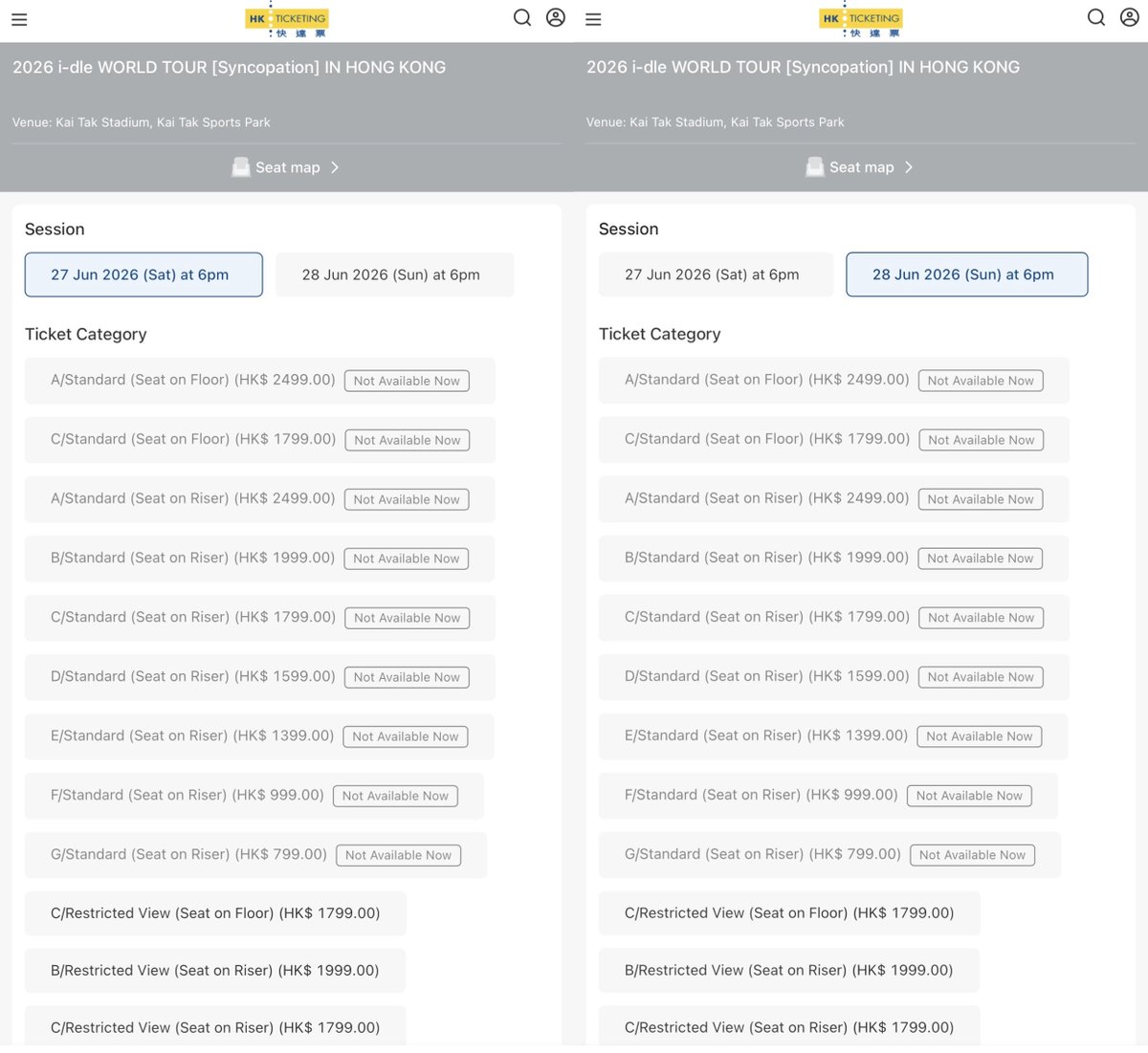1148x1053 pixels.
Task: Select 27 Jun 2026 session in left panel
Action: (143, 274)
